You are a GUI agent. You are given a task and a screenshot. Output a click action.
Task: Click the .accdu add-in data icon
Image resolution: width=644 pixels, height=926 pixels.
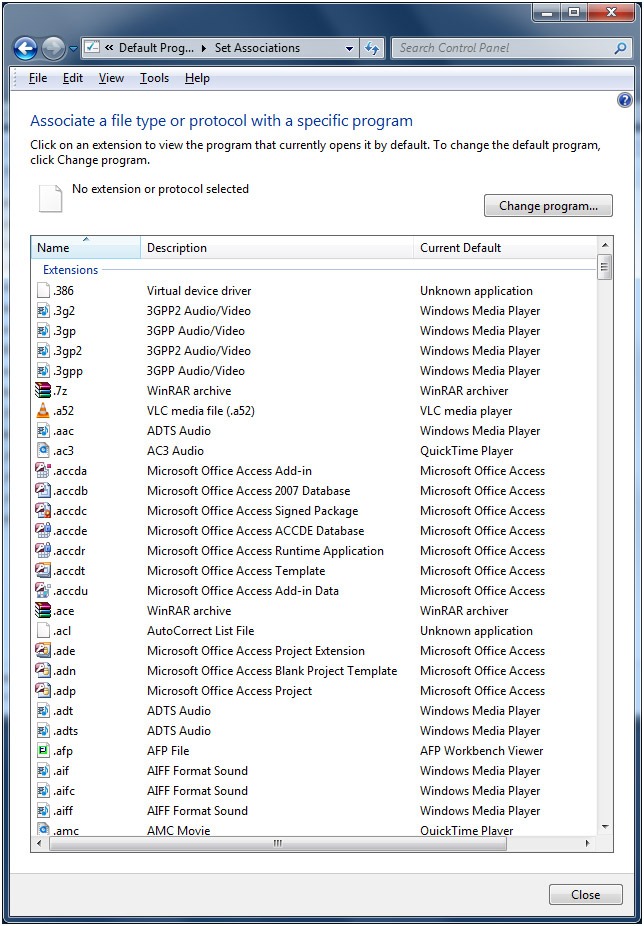[x=43, y=591]
